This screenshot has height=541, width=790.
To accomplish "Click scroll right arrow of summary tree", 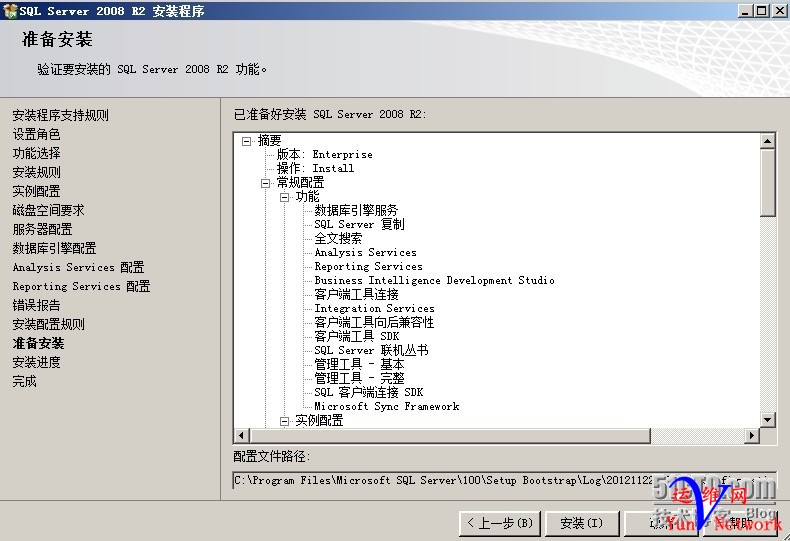I will (x=752, y=436).
